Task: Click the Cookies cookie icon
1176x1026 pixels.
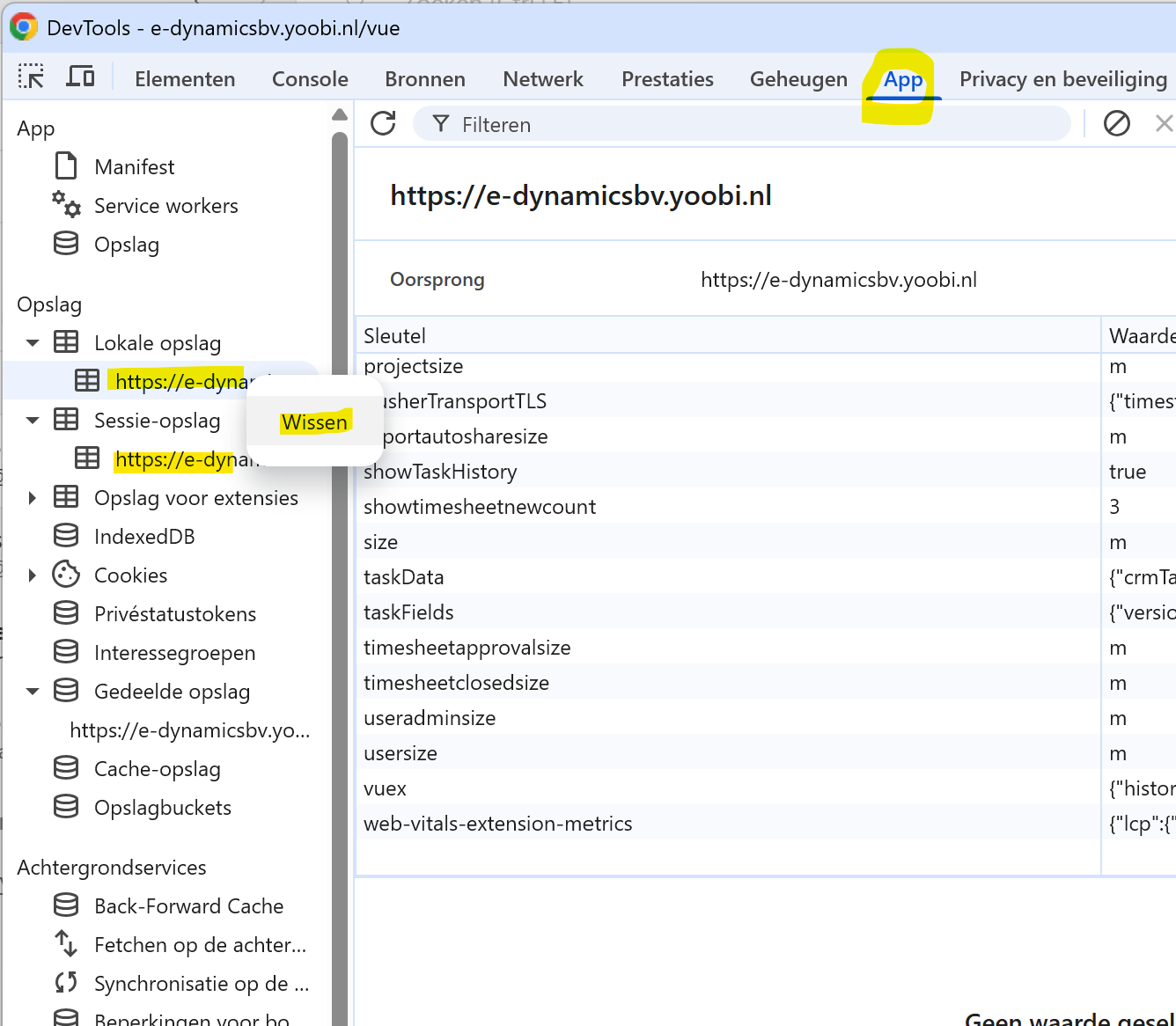Action: [x=66, y=575]
